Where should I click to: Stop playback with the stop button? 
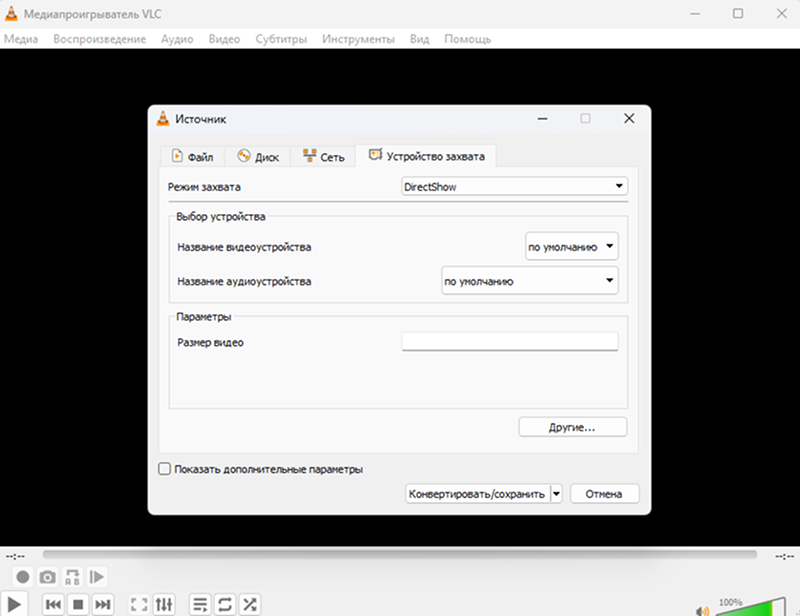pos(78,605)
